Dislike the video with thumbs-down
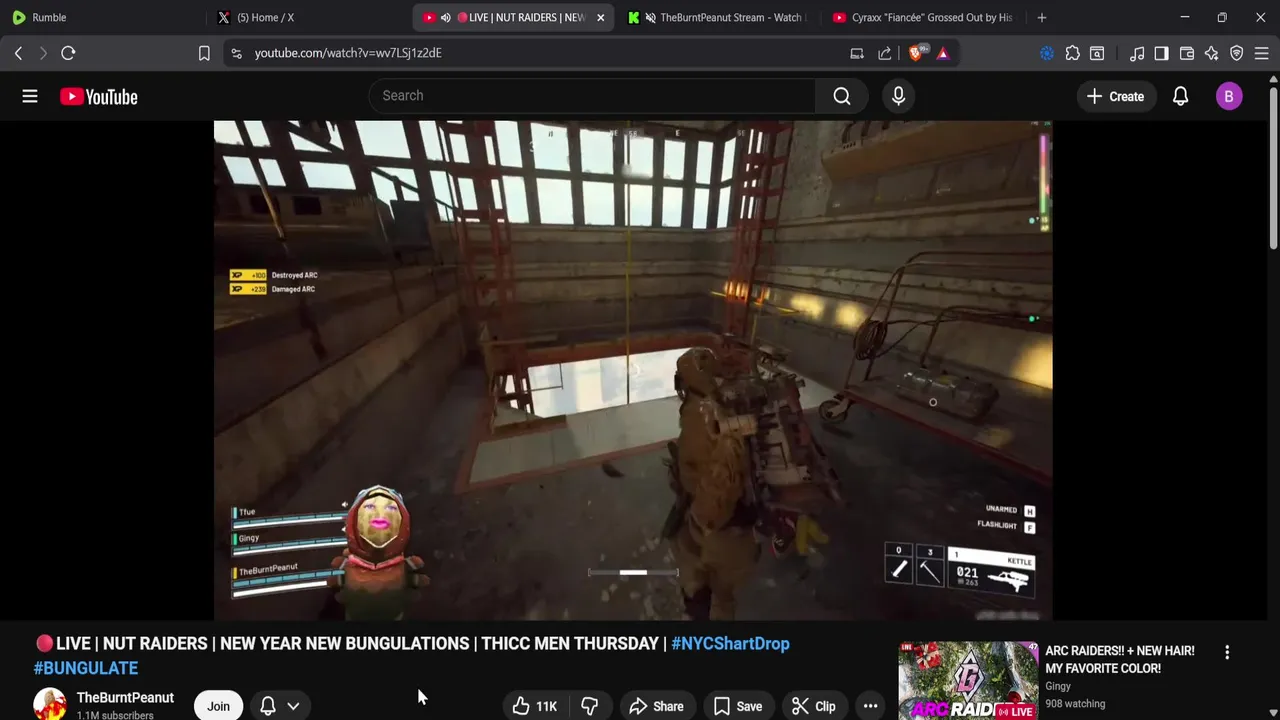 [x=589, y=706]
